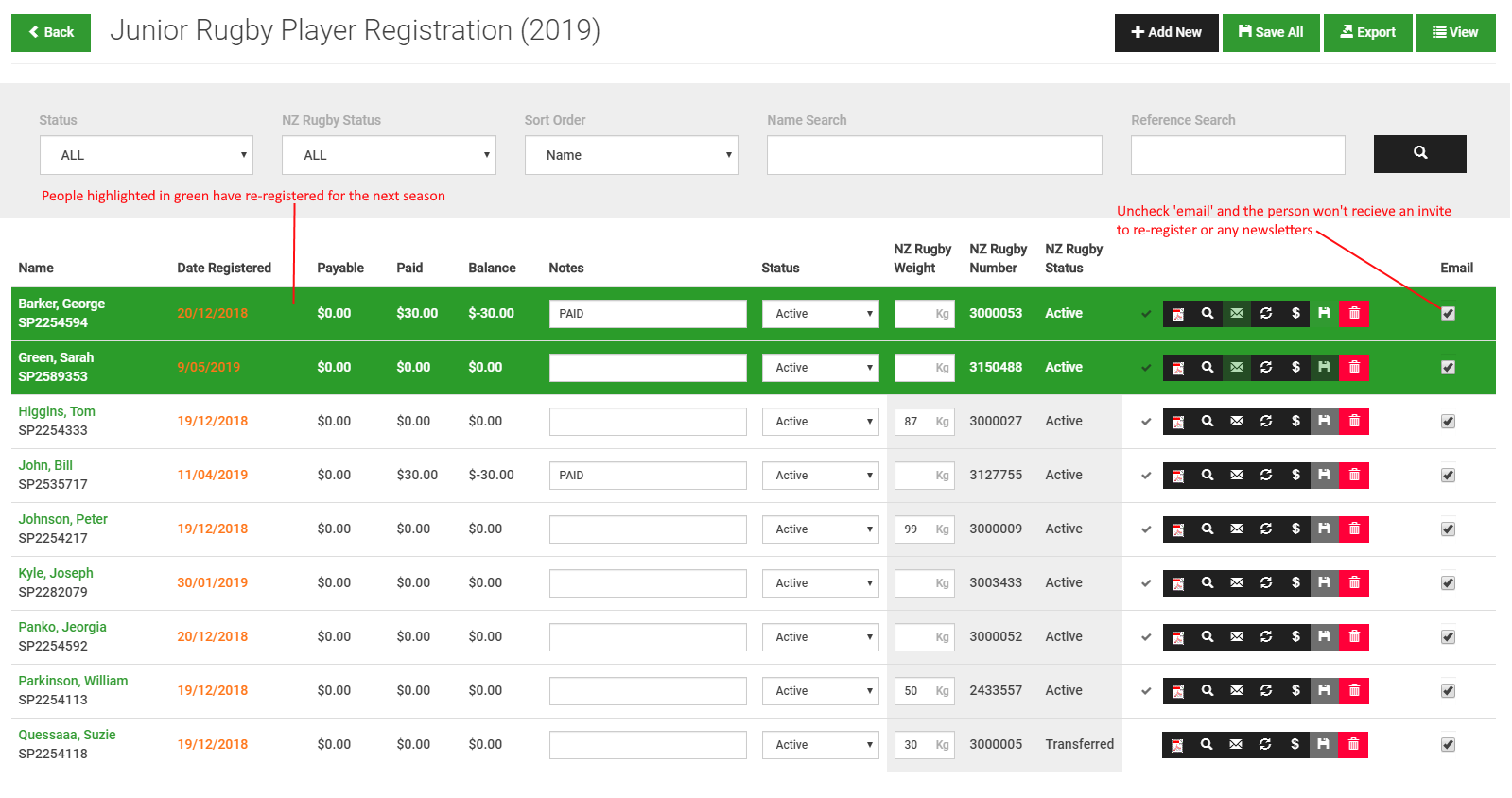
Task: Uncheck Email checkbox for John, Bill
Action: coord(1448,476)
